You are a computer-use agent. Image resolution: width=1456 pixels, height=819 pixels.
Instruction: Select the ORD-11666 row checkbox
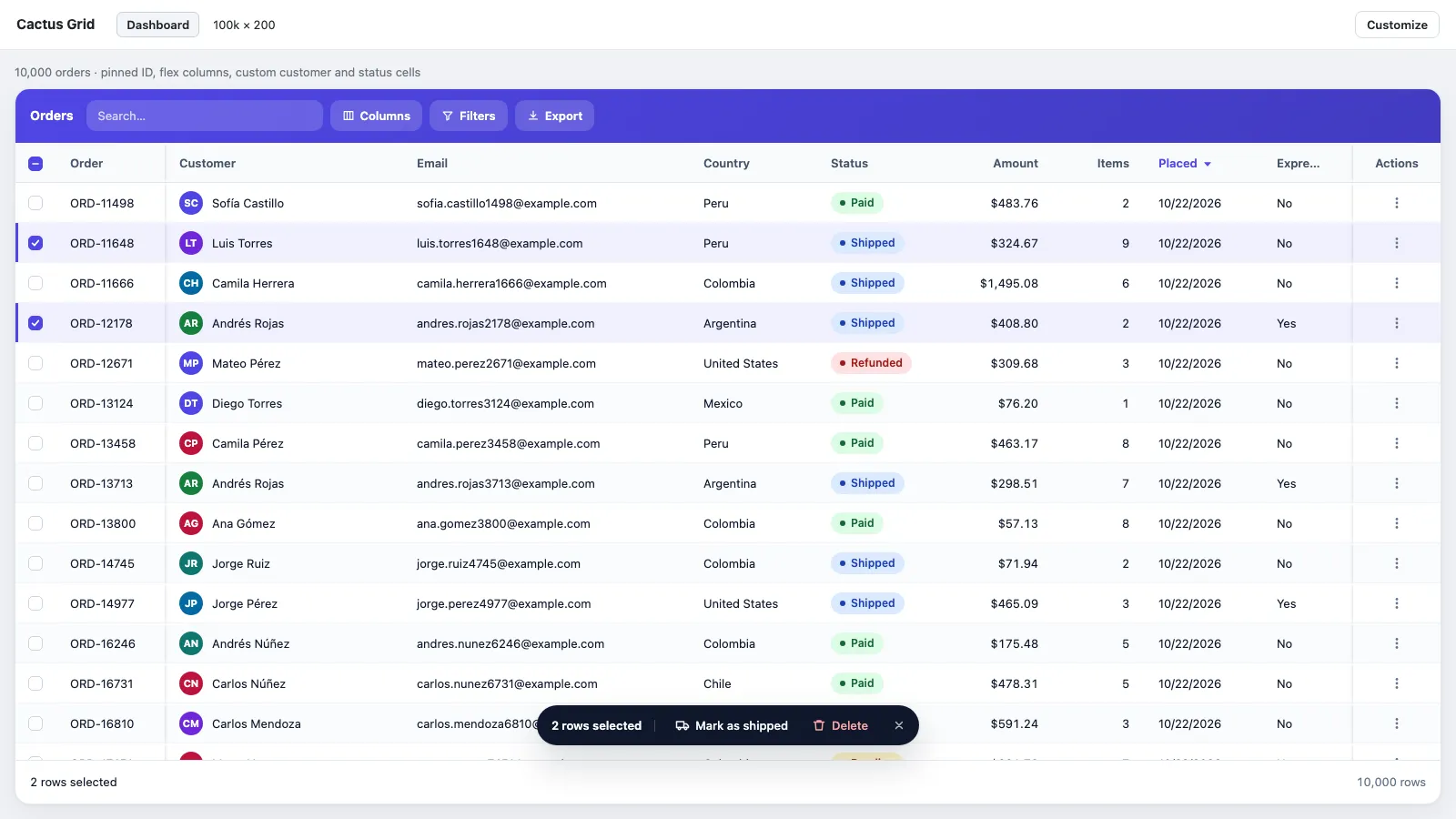(x=35, y=283)
